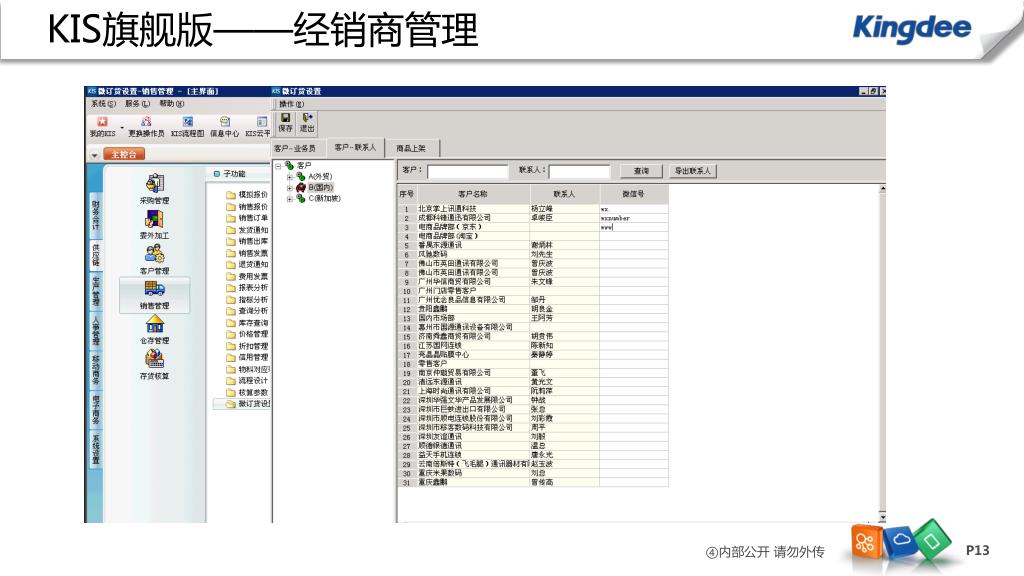Click dropdown arrow left of 主控台
1024x576 pixels.
(x=95, y=155)
